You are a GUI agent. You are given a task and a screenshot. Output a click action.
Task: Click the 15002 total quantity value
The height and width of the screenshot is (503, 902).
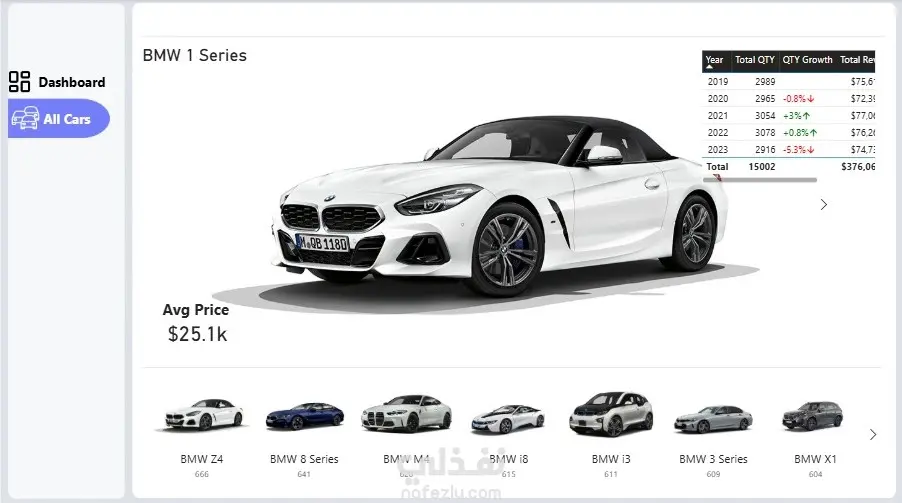[x=762, y=166]
